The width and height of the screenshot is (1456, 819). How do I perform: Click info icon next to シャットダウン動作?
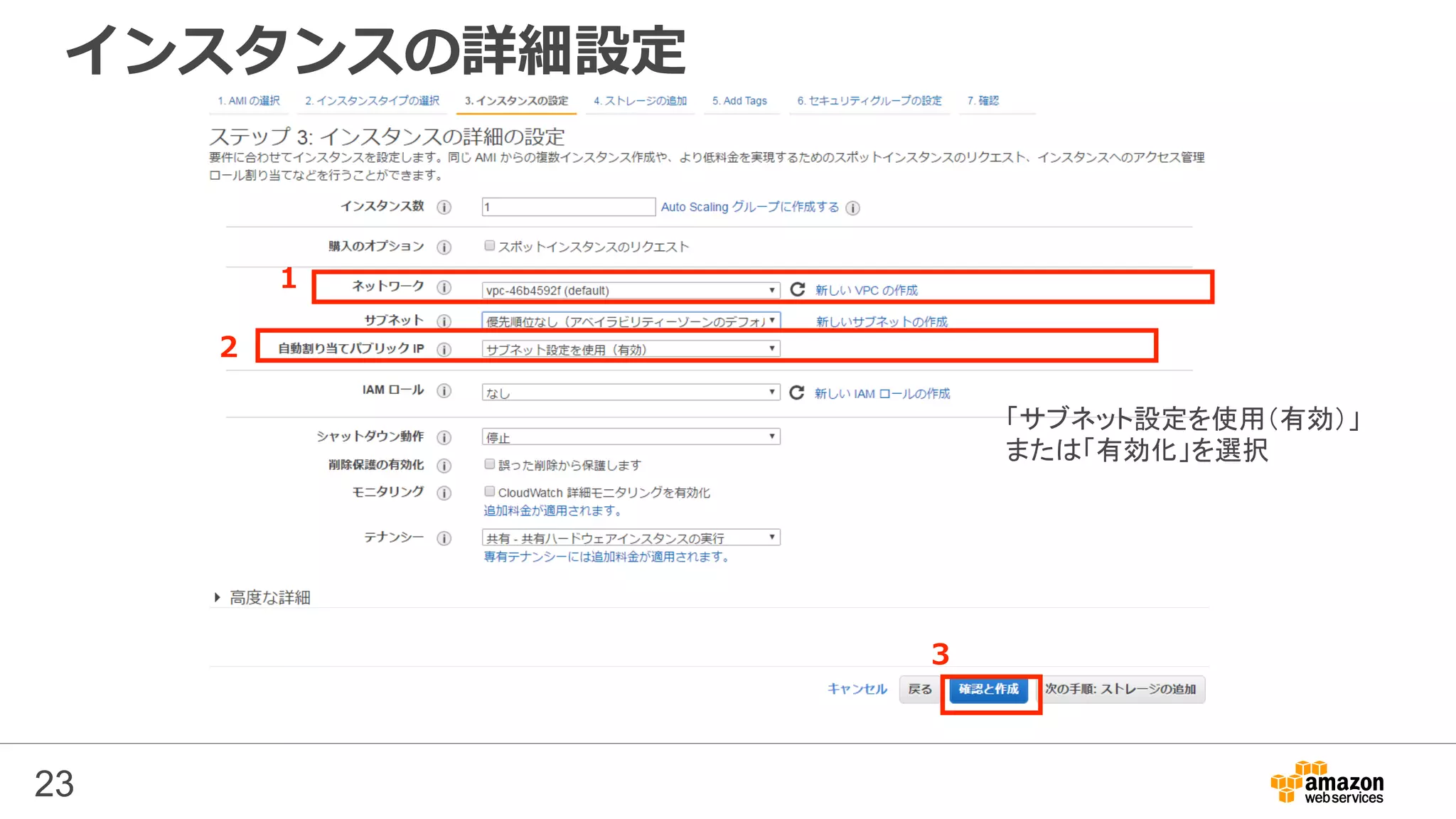pyautogui.click(x=444, y=437)
